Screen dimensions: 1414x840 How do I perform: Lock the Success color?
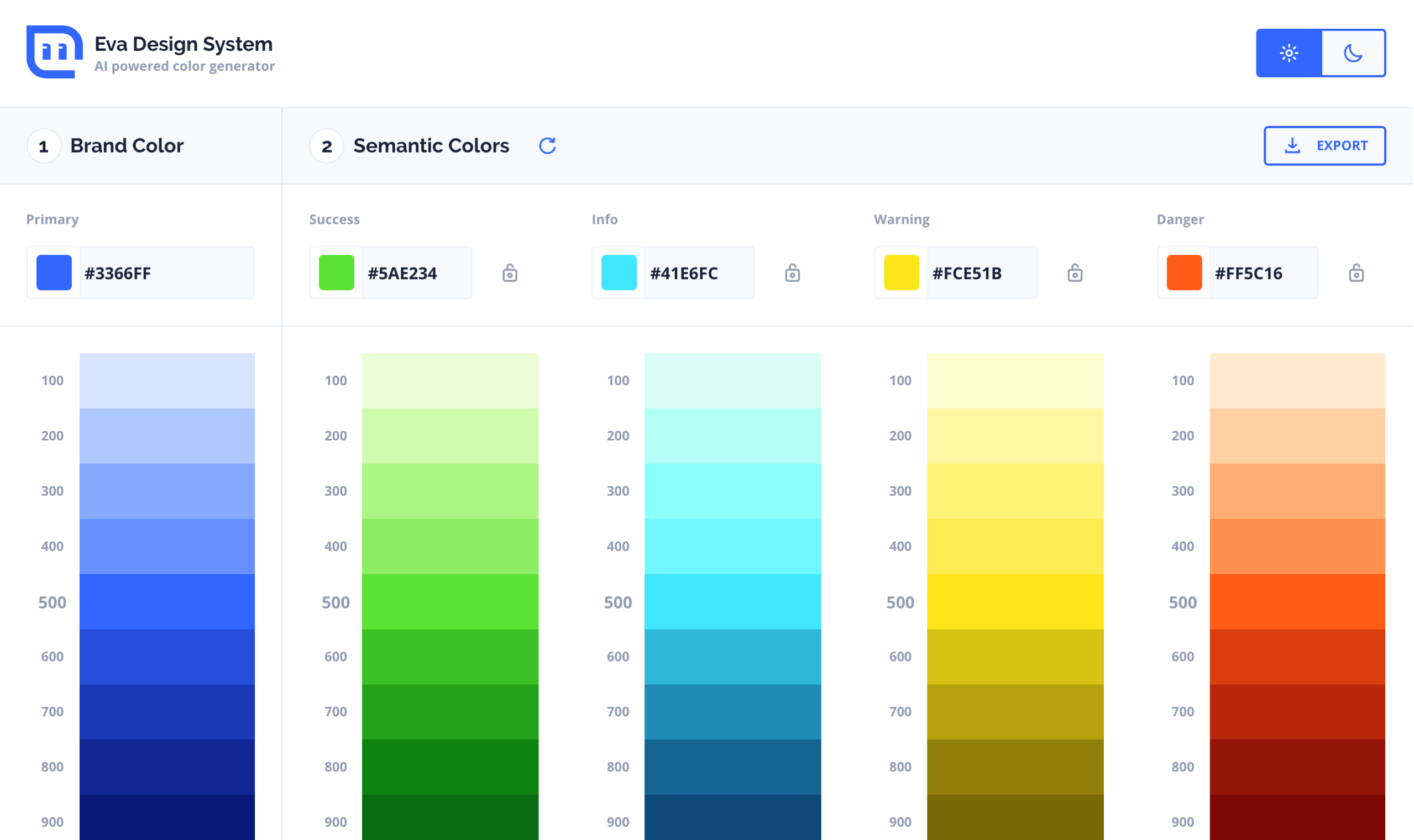[x=510, y=274]
